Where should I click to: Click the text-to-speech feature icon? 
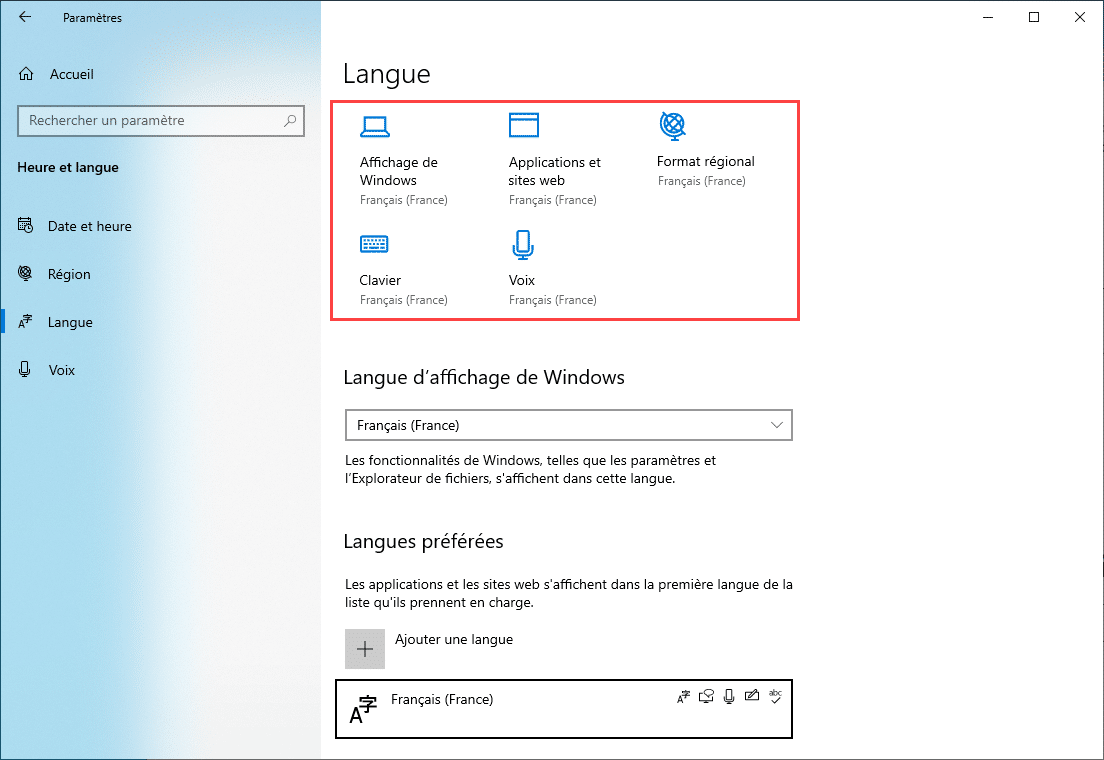click(706, 697)
